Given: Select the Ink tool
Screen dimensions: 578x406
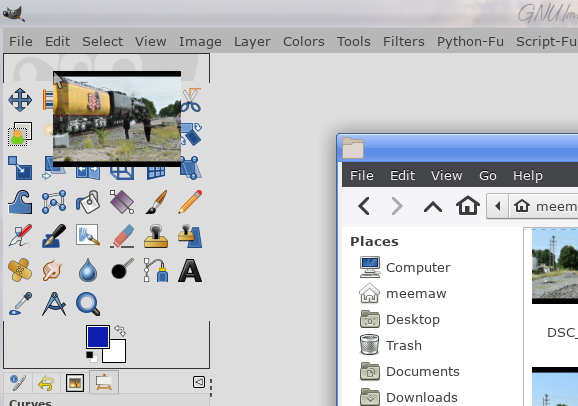Looking at the screenshot, I should click(x=54, y=236).
